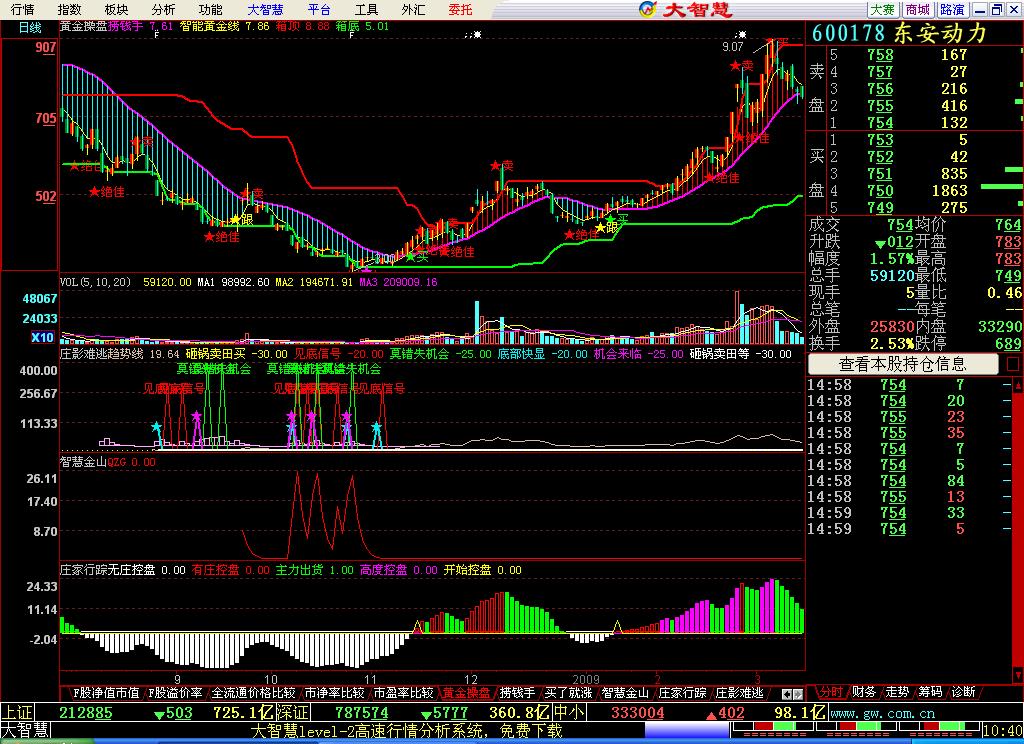Click the 路演 button in title bar
Viewport: 1024px width, 744px height.
(x=952, y=10)
